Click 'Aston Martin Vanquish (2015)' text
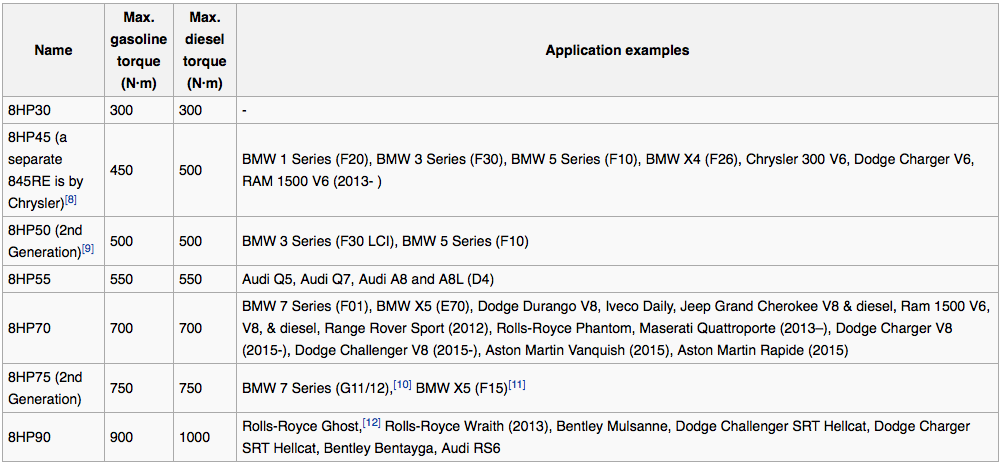Image resolution: width=1006 pixels, height=467 pixels. [x=577, y=350]
